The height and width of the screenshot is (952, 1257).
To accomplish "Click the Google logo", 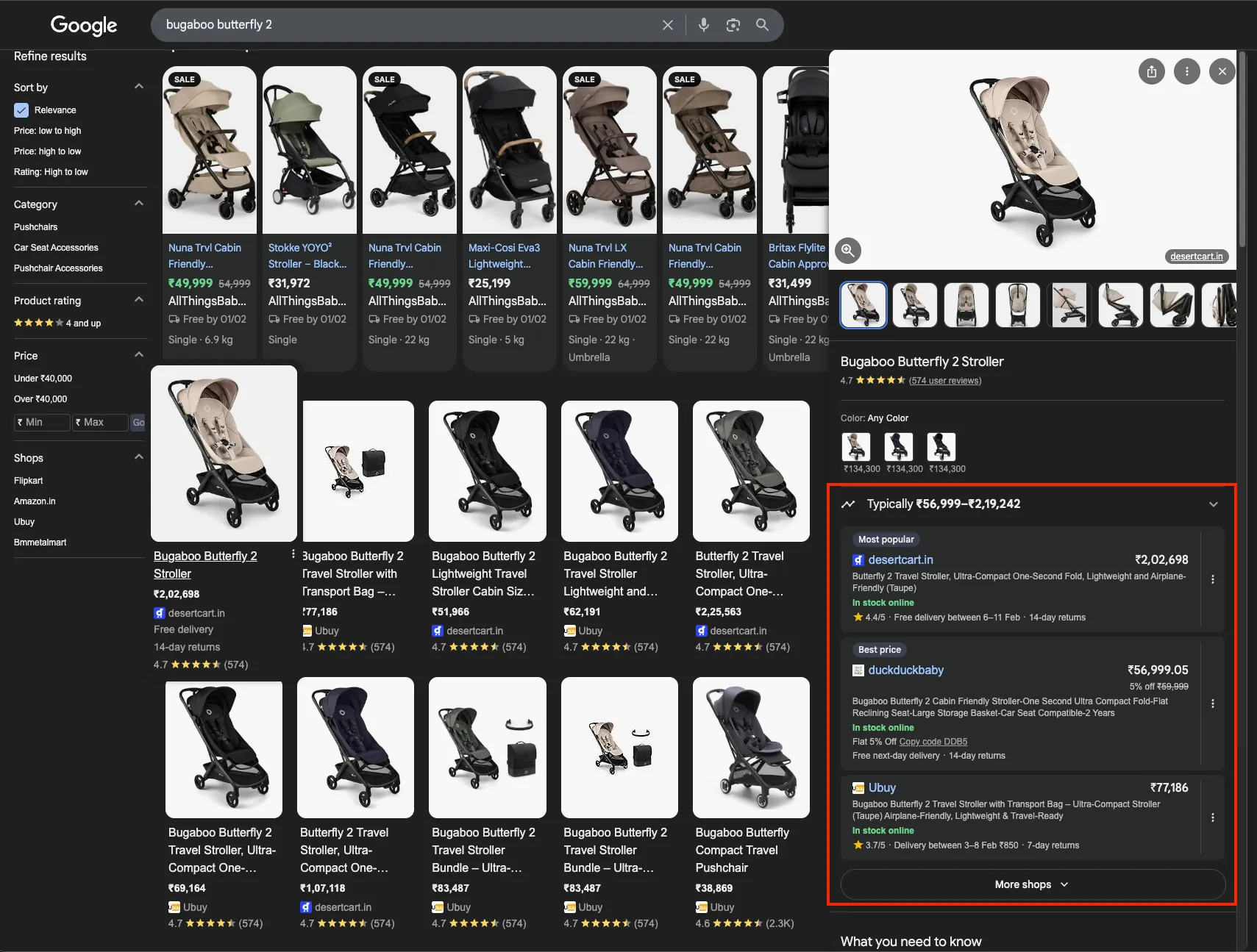I will [84, 26].
